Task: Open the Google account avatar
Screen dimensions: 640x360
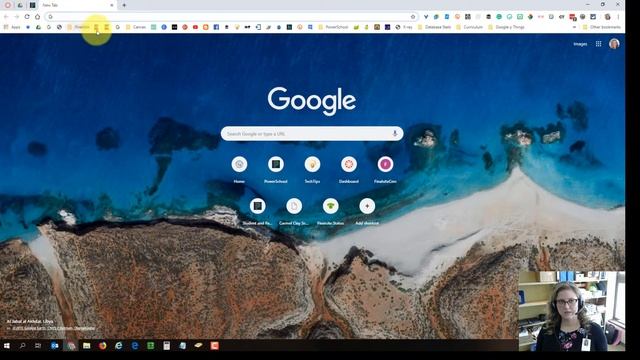Action: point(614,44)
